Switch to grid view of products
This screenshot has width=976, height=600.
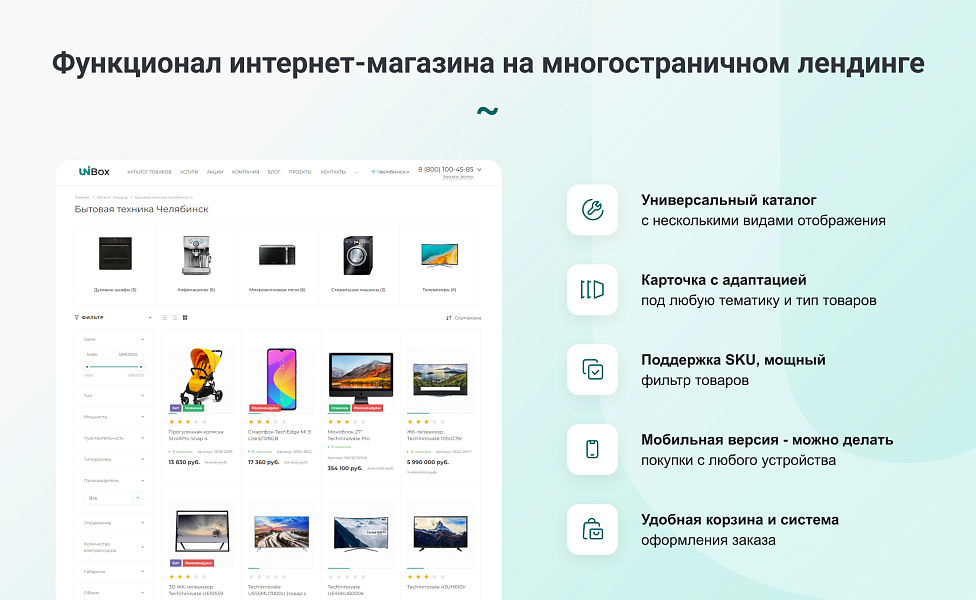[184, 317]
